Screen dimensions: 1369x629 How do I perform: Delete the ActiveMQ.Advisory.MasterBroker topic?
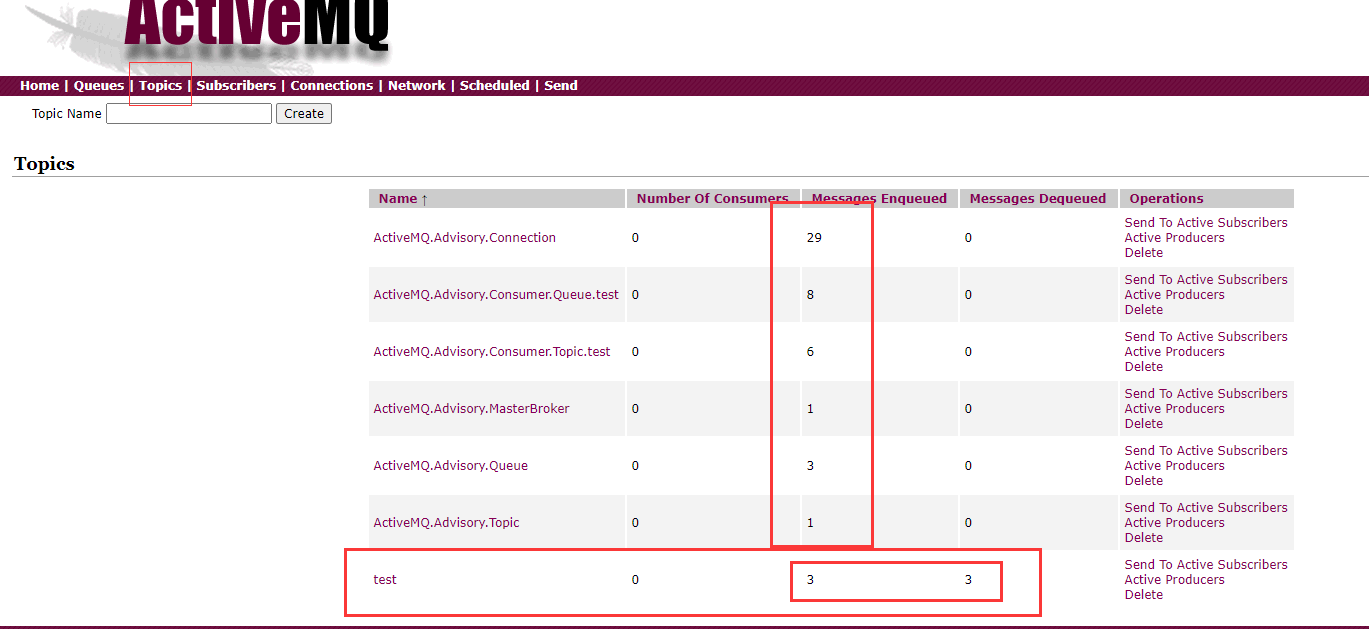1144,424
